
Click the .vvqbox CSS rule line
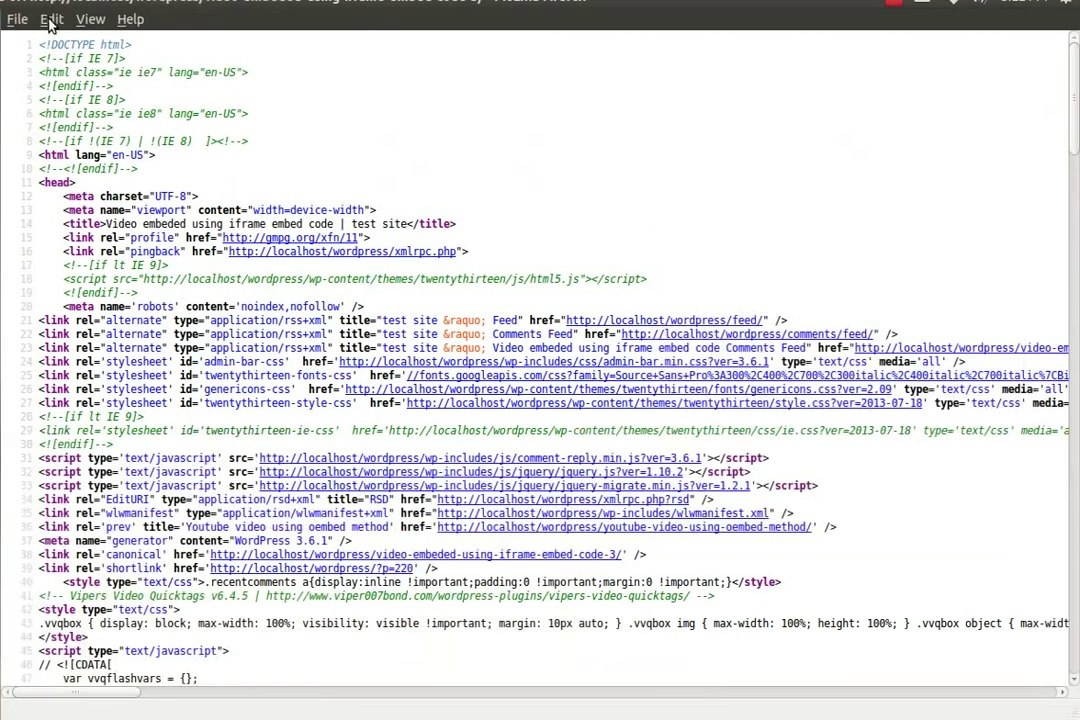(x=554, y=624)
